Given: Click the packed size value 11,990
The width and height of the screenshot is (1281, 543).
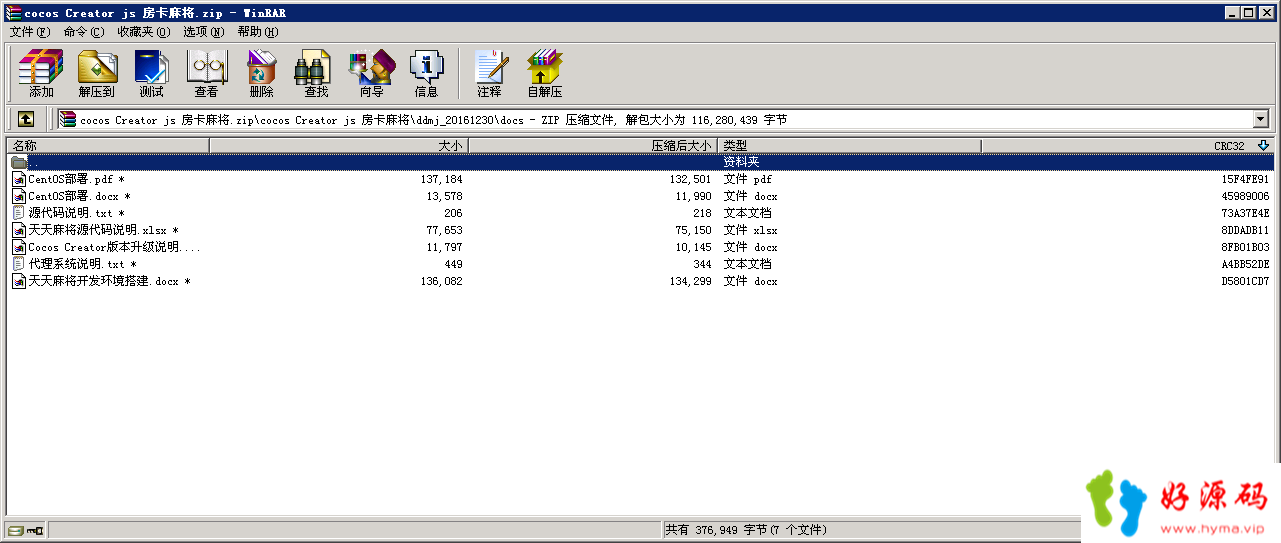Looking at the screenshot, I should tap(693, 196).
